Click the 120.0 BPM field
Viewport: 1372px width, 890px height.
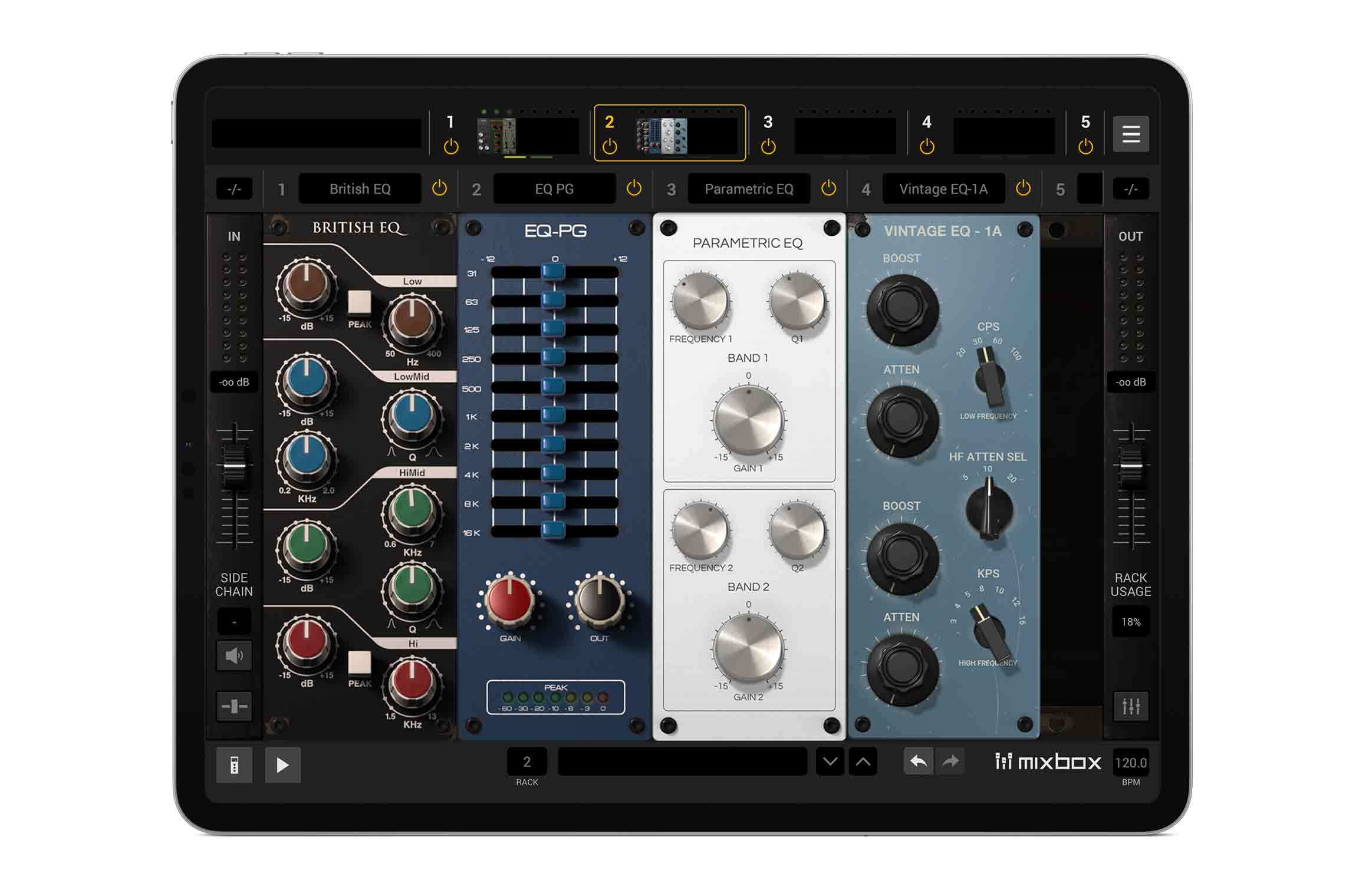(x=1131, y=763)
